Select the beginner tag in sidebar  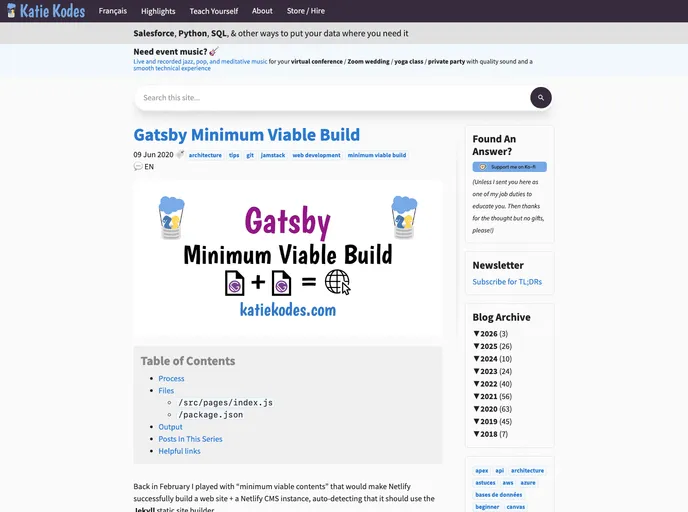pyautogui.click(x=487, y=507)
